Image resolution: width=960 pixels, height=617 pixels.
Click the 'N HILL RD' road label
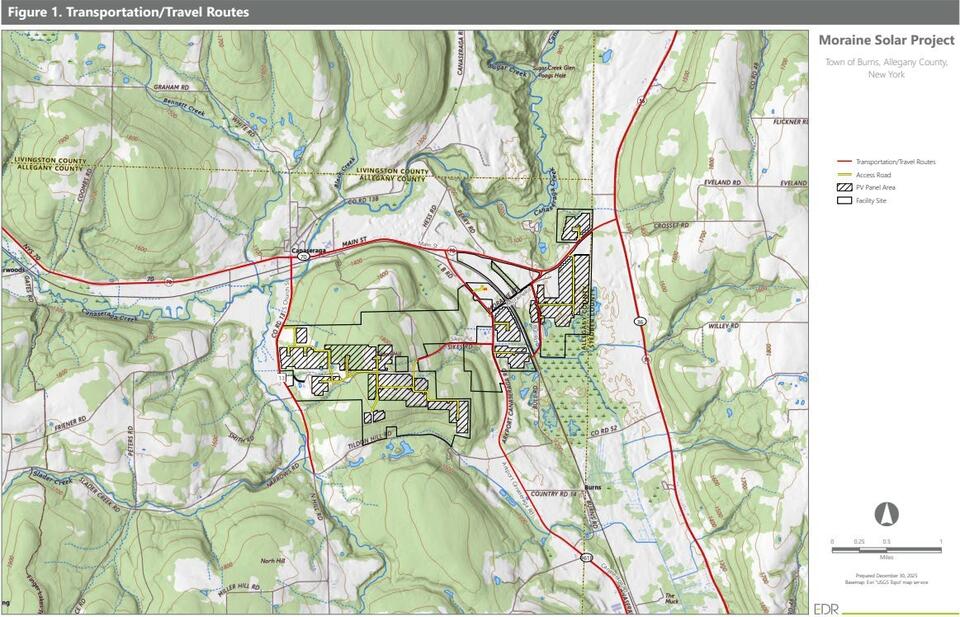pyautogui.click(x=318, y=507)
